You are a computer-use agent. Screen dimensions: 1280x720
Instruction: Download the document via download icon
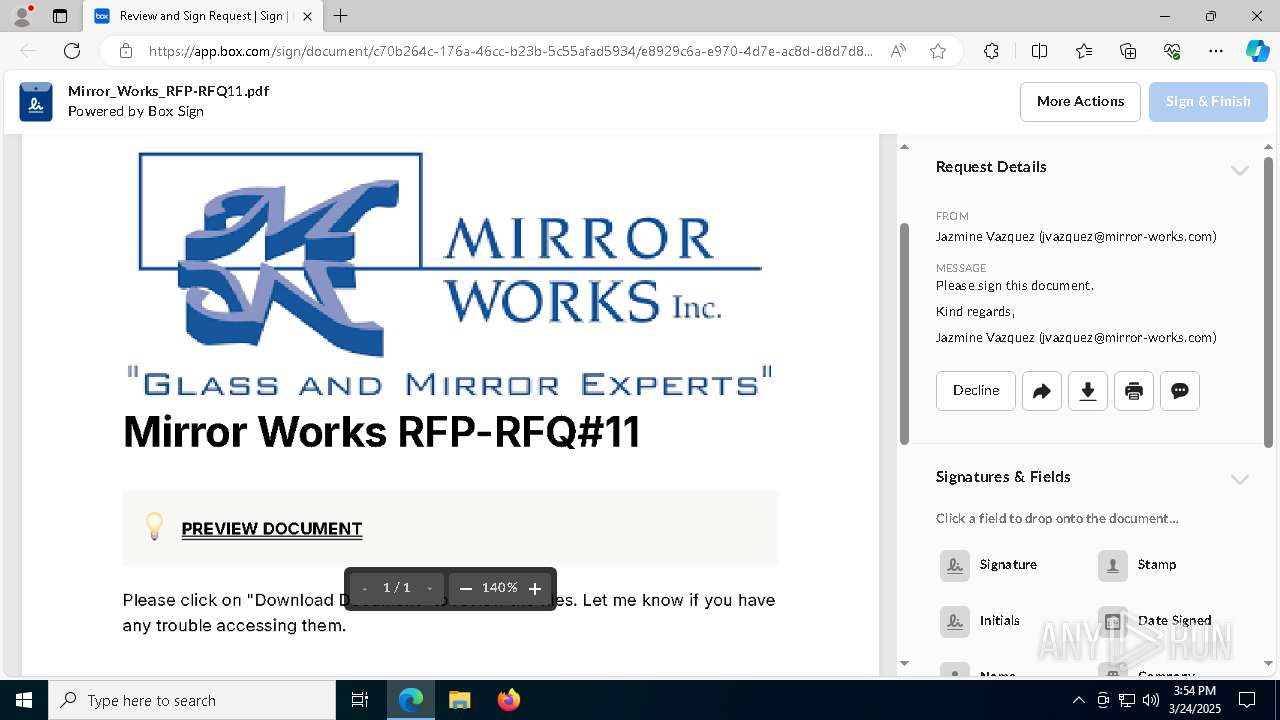click(x=1087, y=391)
